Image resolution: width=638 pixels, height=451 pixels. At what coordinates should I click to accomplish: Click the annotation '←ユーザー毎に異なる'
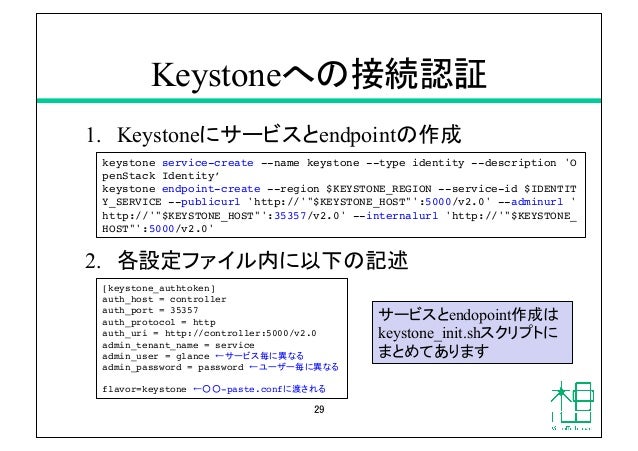[294, 367]
